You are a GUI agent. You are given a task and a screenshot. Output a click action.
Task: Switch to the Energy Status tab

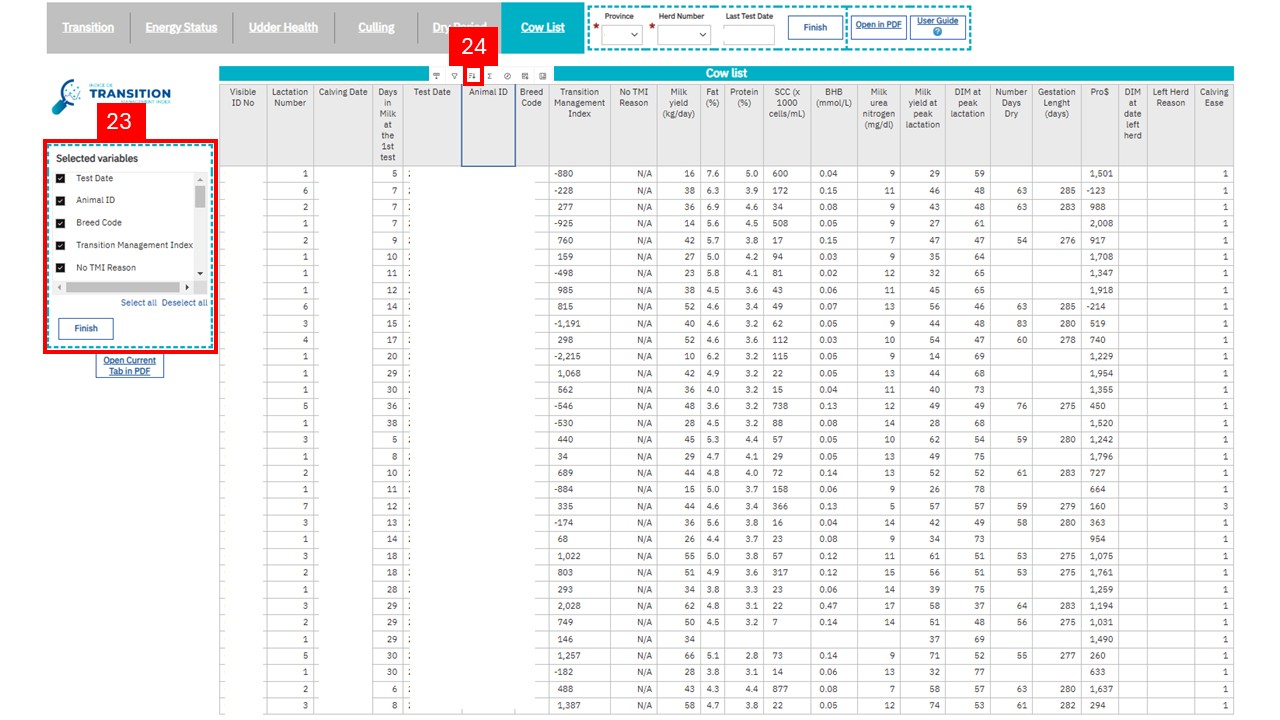coord(181,27)
